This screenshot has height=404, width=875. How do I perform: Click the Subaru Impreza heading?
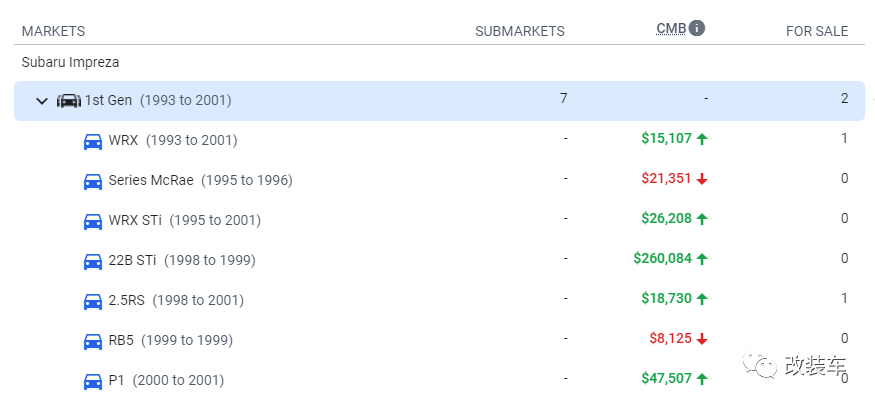(70, 62)
